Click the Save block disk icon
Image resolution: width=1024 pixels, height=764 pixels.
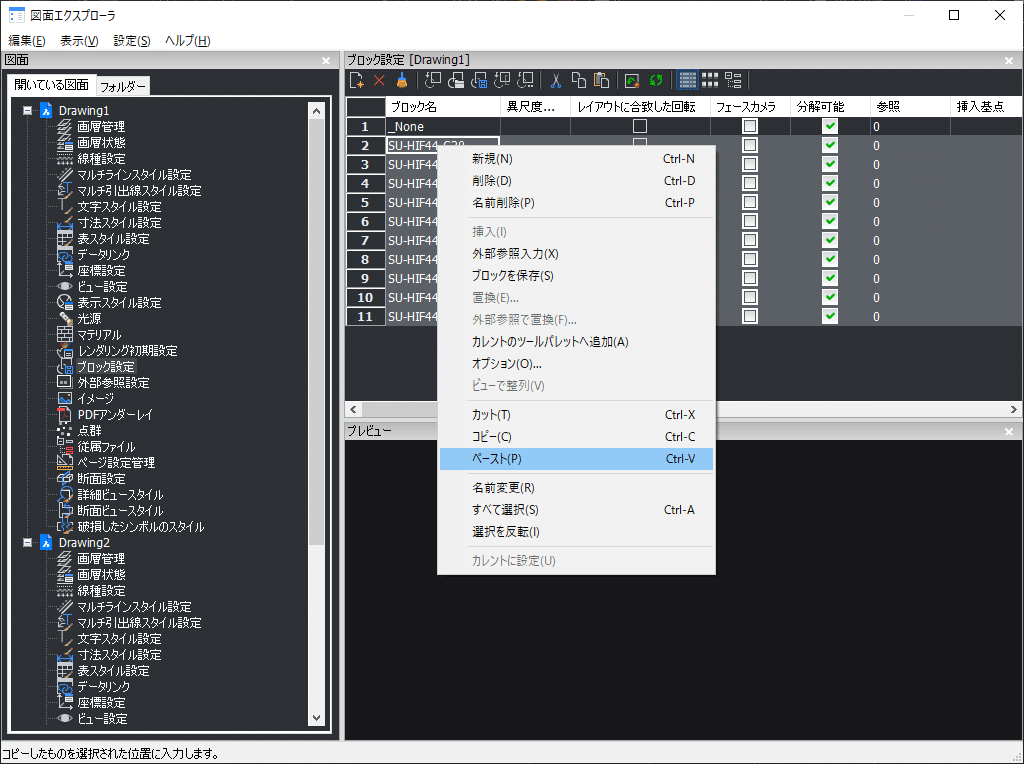(x=479, y=80)
